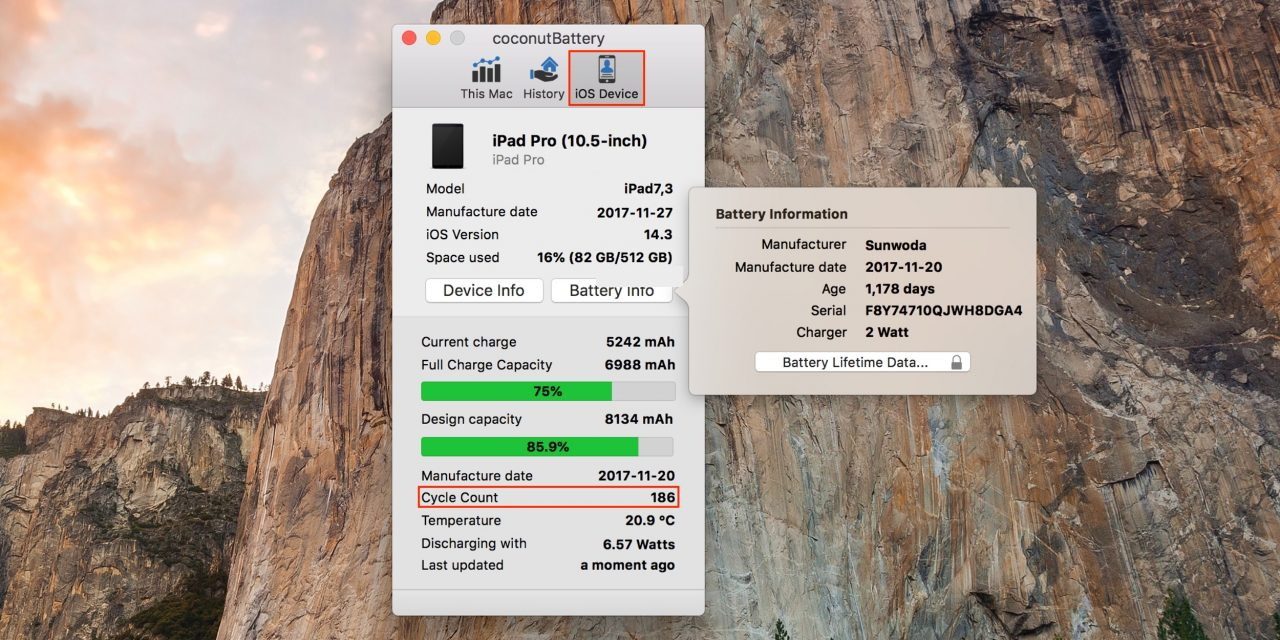The height and width of the screenshot is (640, 1280).
Task: Select the model identifier iPad7,3
Action: (648, 189)
